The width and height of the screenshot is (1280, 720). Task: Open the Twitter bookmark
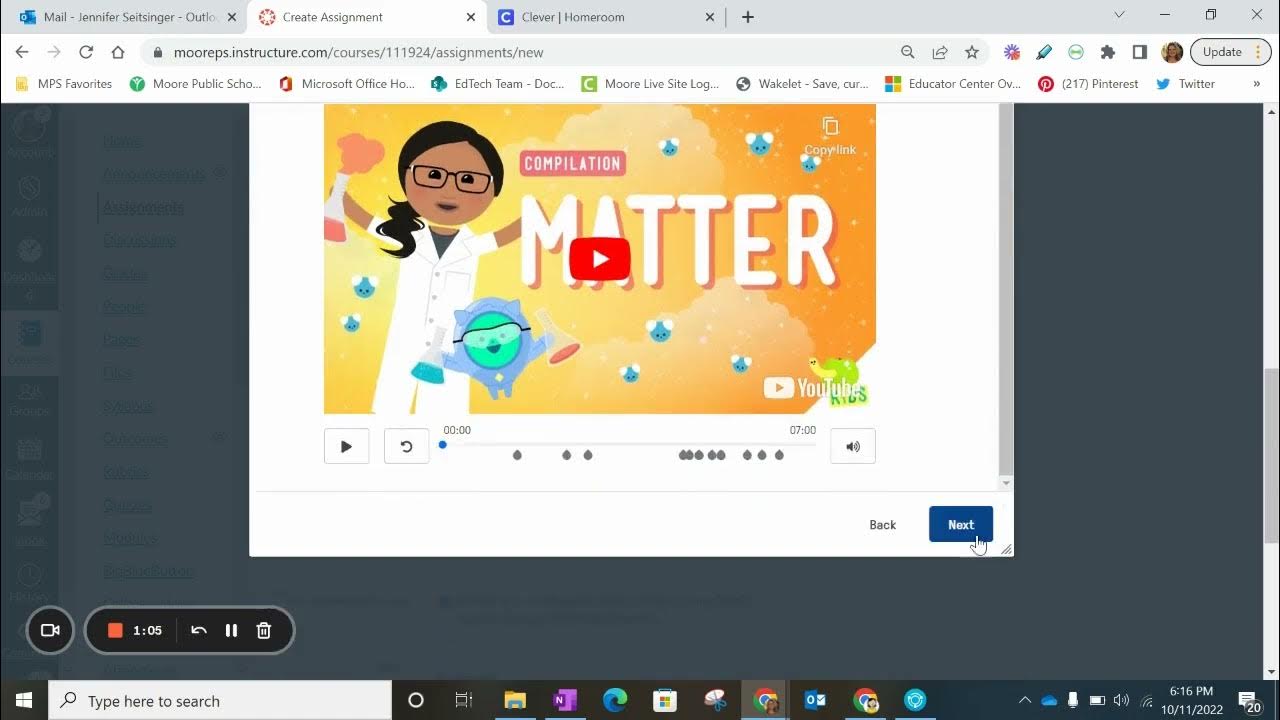(1186, 84)
